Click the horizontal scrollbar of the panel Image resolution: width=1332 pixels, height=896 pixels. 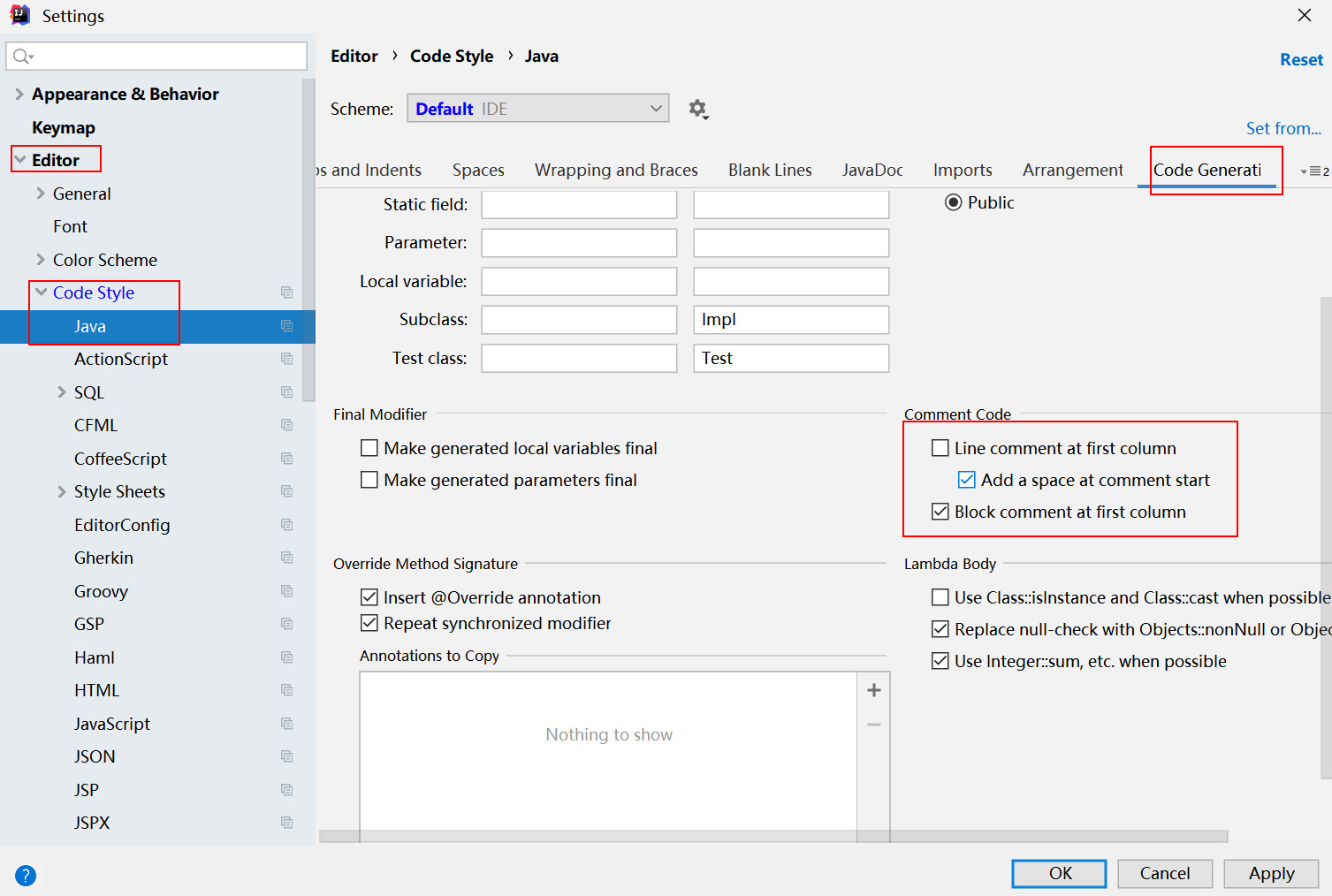click(773, 836)
